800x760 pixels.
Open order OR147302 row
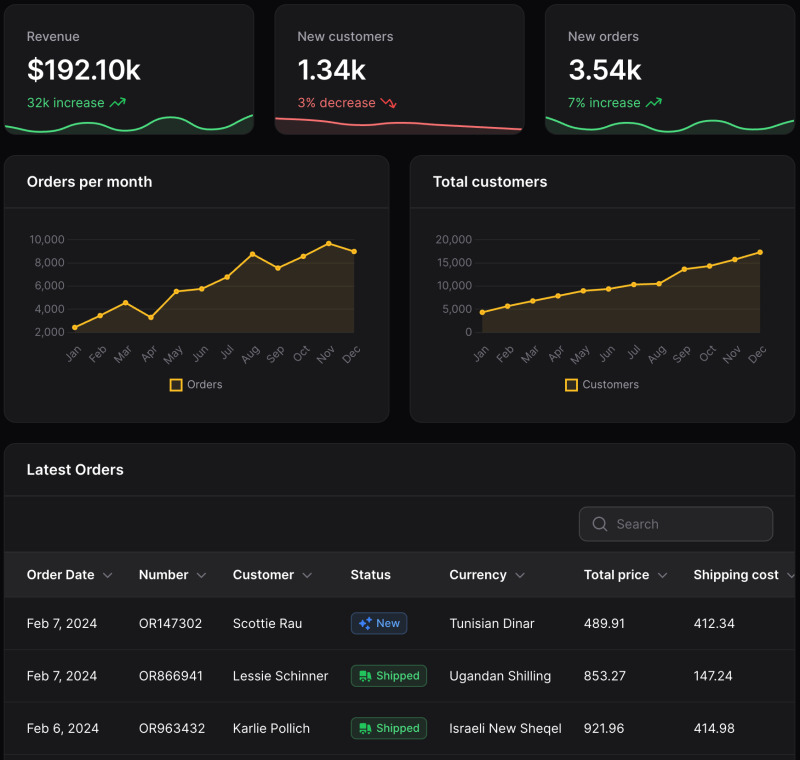pos(170,623)
